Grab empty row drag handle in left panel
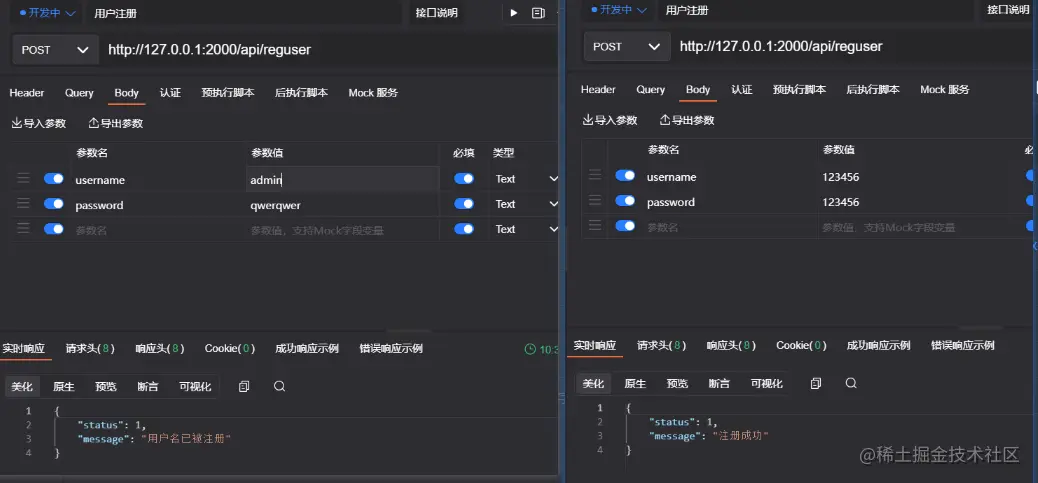The width and height of the screenshot is (1038, 483). tap(23, 228)
